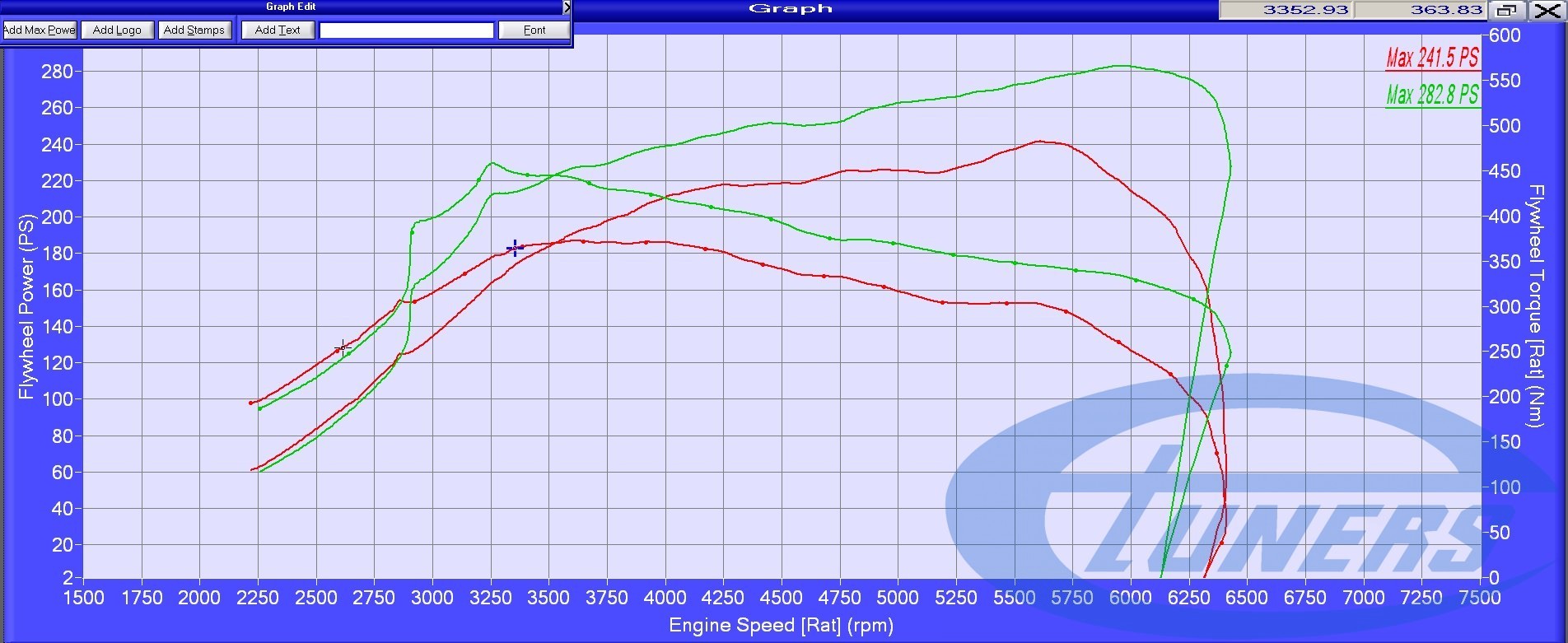Click the Add Text button

pos(278,30)
